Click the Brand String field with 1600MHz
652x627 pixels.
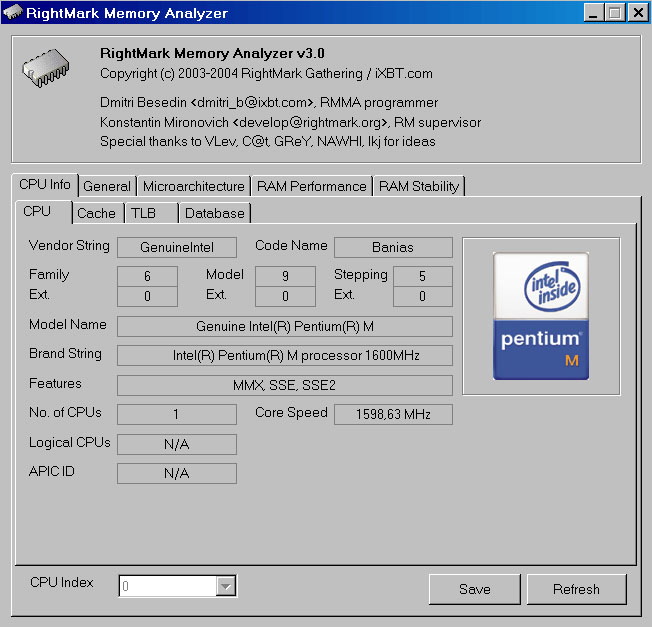[285, 355]
